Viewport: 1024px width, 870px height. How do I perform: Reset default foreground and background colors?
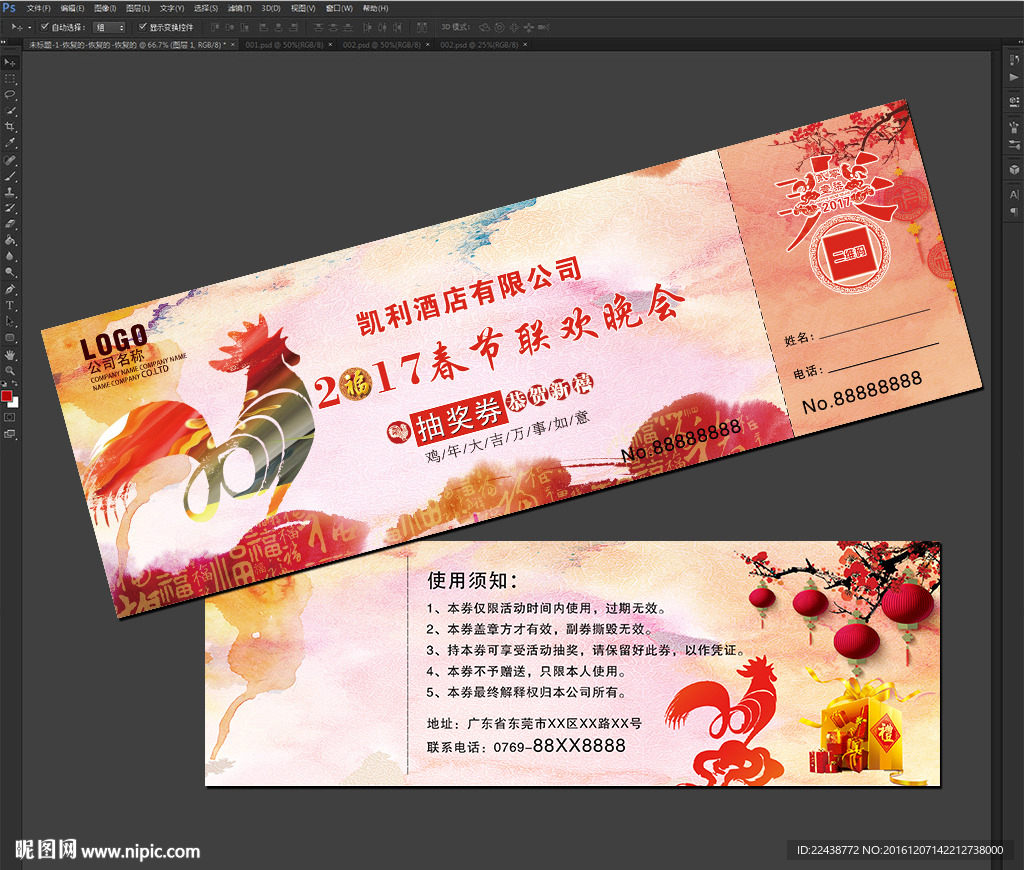(4, 385)
